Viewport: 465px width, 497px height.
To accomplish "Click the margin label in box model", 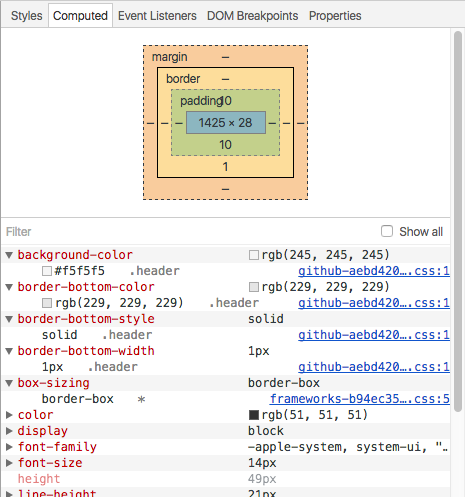I will pos(169,57).
